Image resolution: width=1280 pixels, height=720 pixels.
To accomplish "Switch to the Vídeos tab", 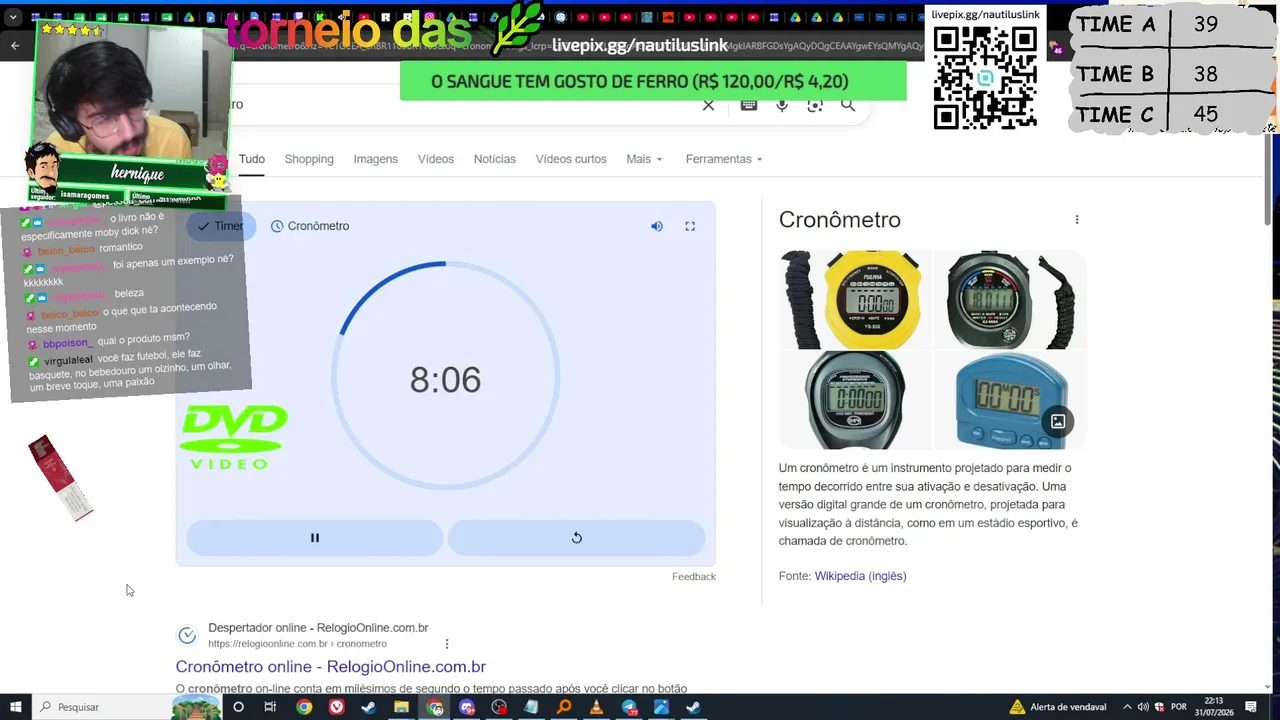I will tap(436, 159).
